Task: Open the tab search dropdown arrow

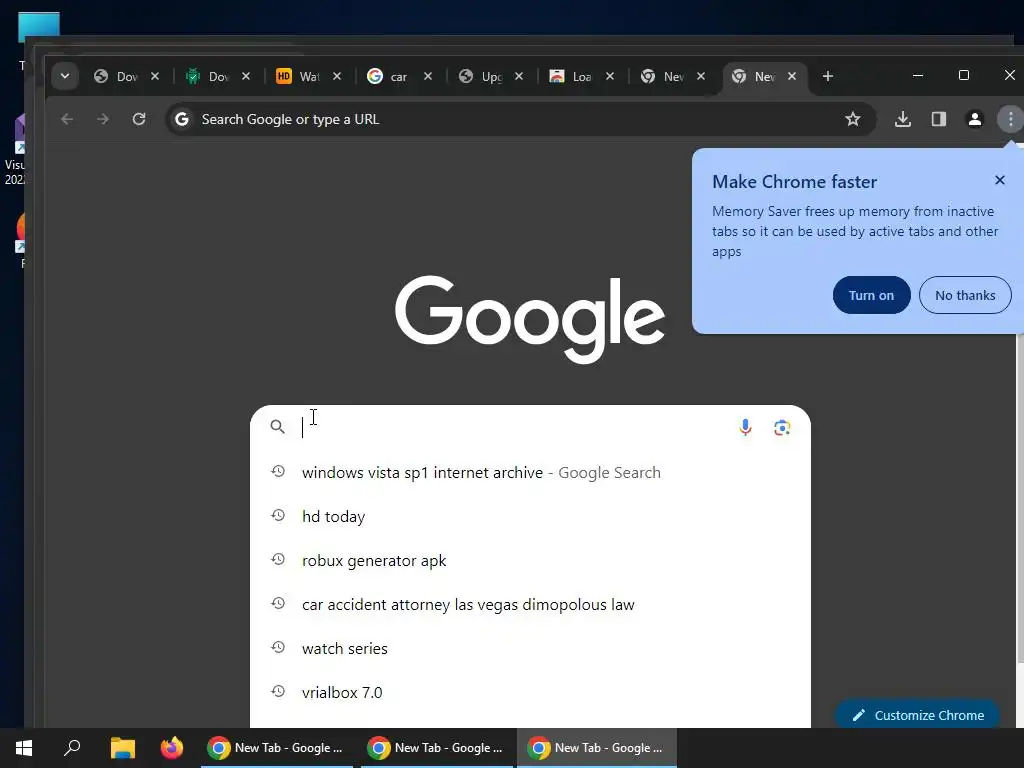Action: coord(65,76)
